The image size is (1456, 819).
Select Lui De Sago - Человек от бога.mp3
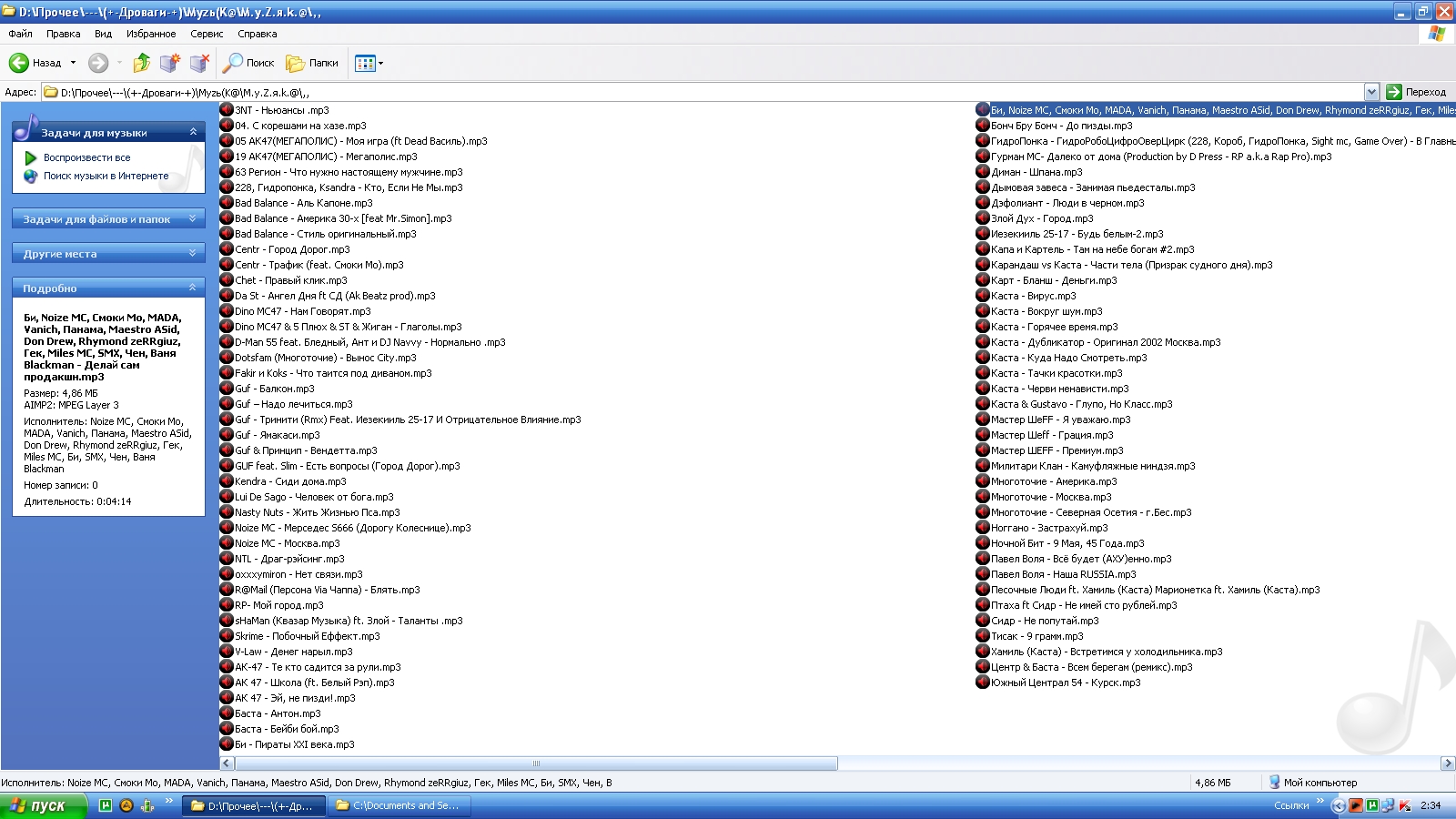[314, 497]
